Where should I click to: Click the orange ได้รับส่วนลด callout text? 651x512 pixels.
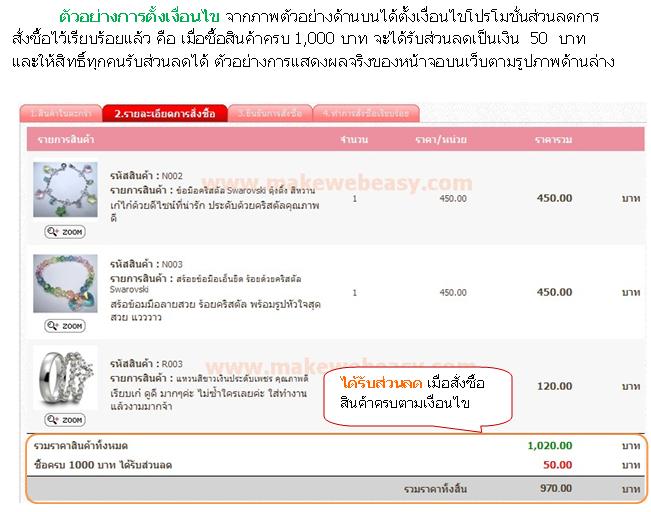(x=381, y=383)
